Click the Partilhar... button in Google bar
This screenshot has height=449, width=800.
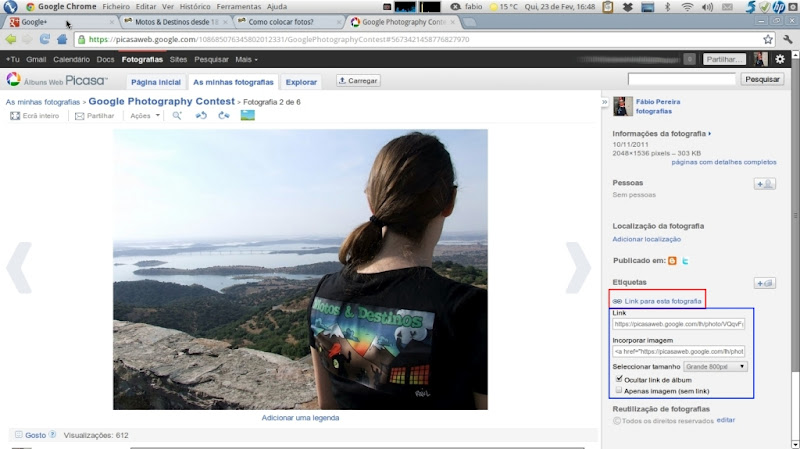point(724,59)
